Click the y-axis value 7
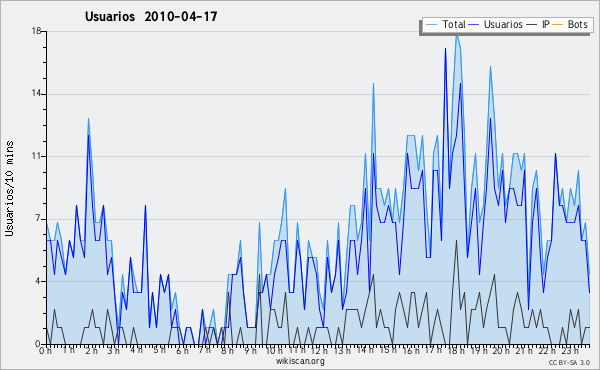 click(x=38, y=219)
